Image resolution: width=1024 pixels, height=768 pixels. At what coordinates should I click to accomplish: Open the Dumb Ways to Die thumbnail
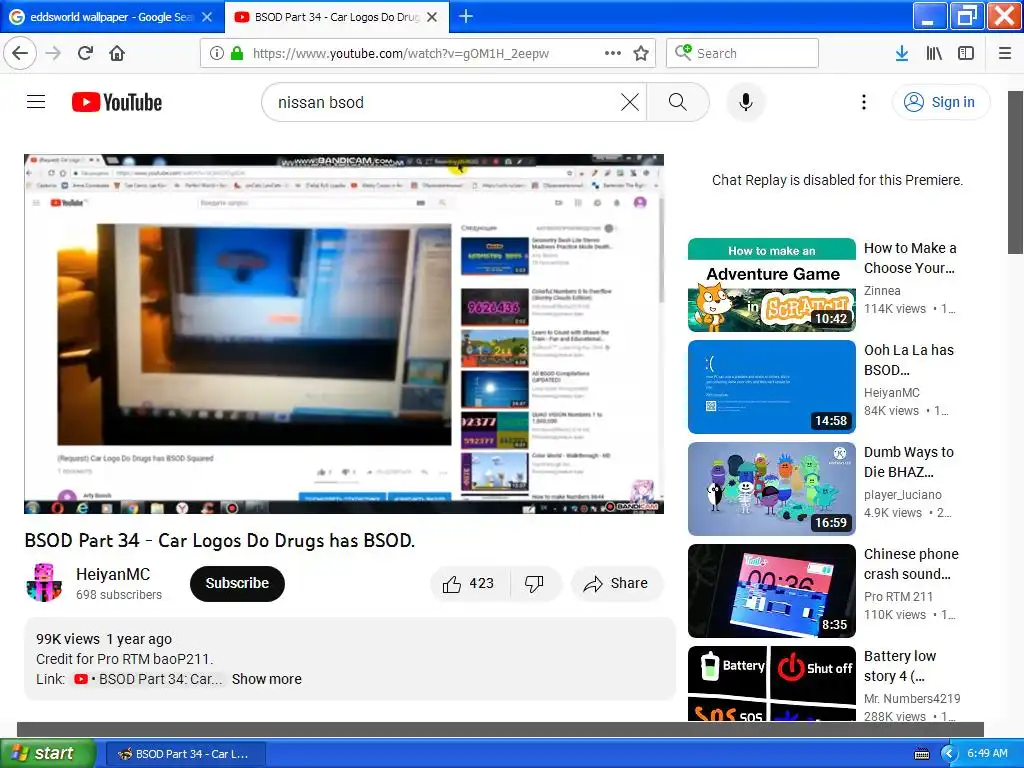772,488
